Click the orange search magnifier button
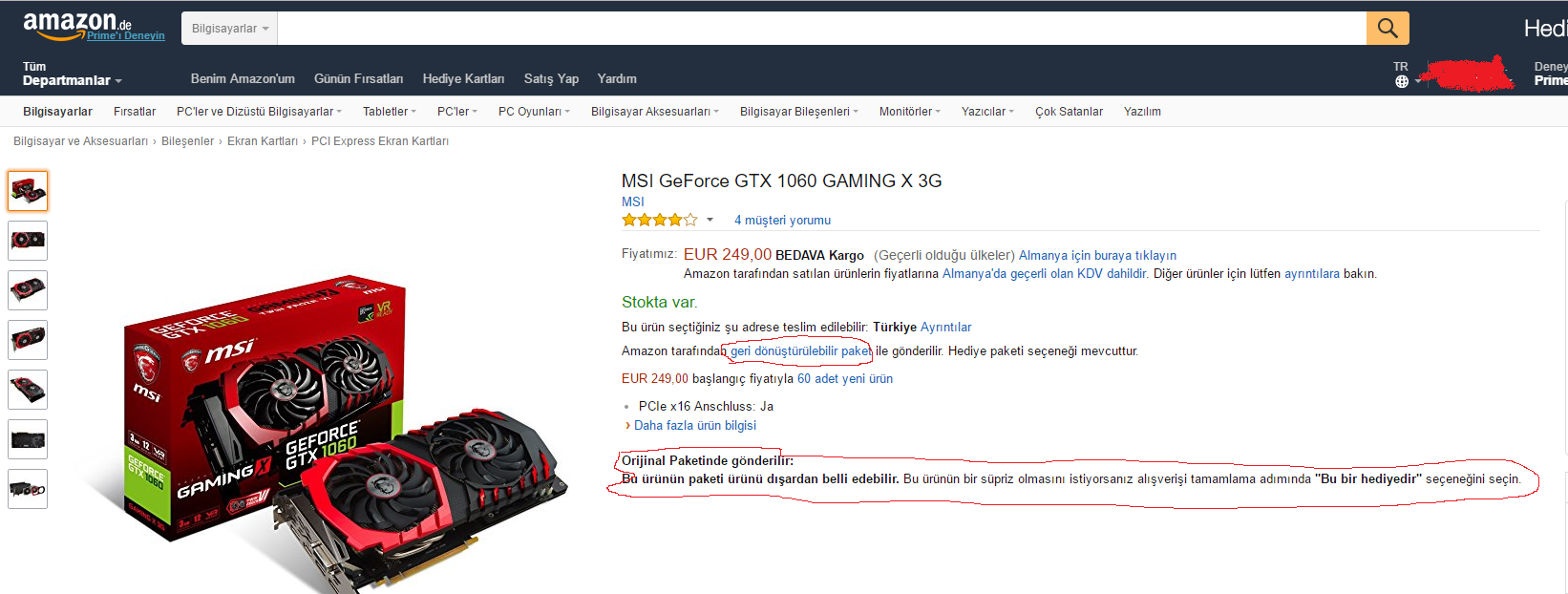1568x594 pixels. point(1388,29)
